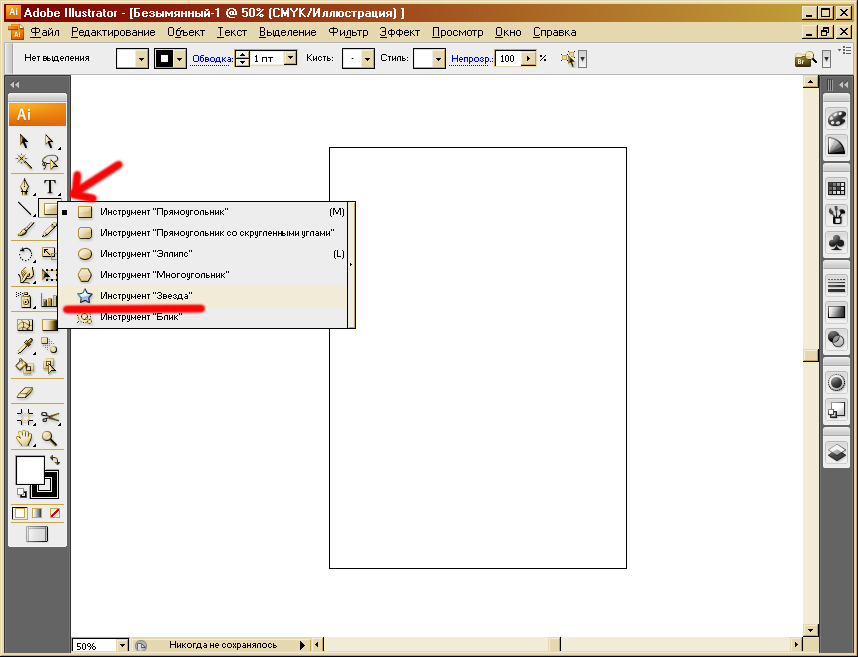Open the control bar options menu
This screenshot has height=657, width=858.
(847, 50)
